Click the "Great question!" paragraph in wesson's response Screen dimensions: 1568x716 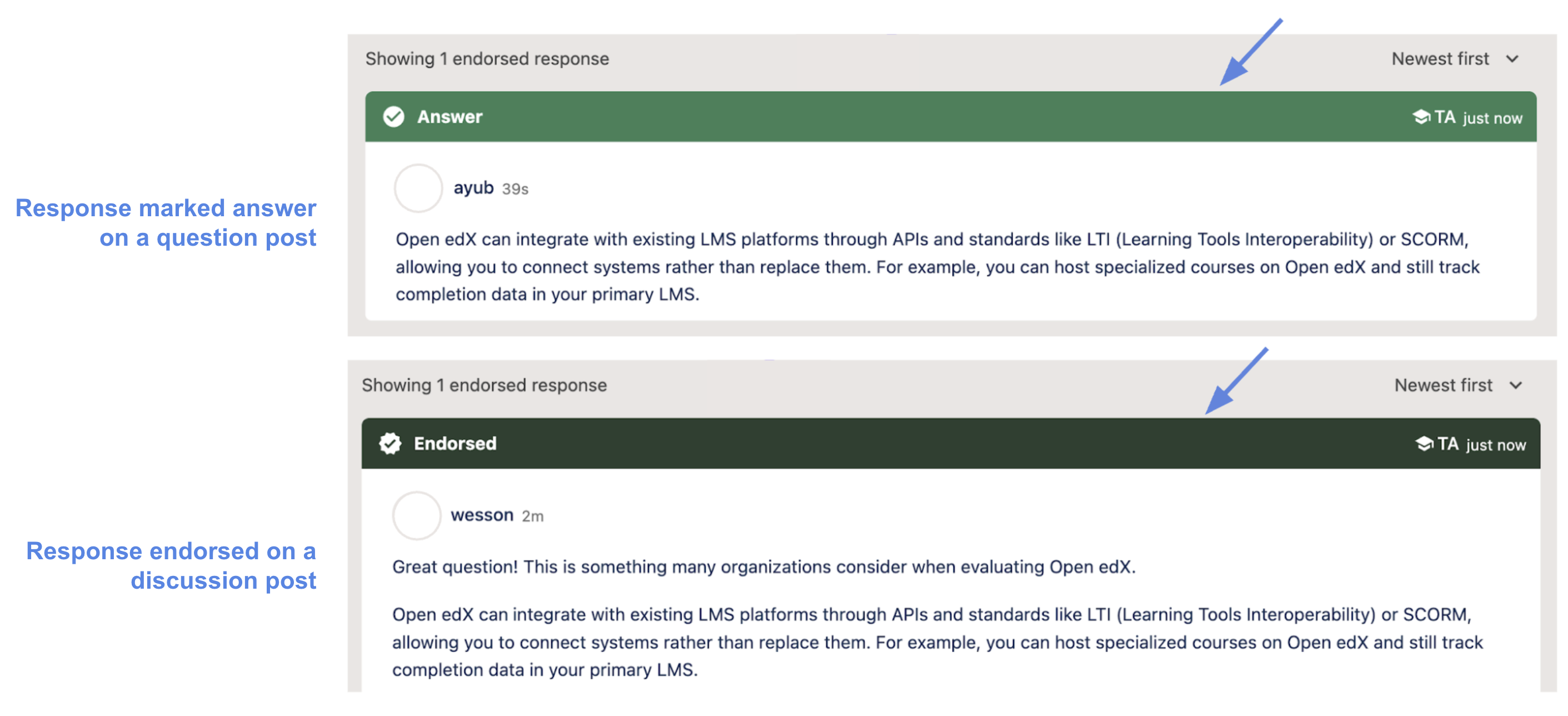coord(763,567)
